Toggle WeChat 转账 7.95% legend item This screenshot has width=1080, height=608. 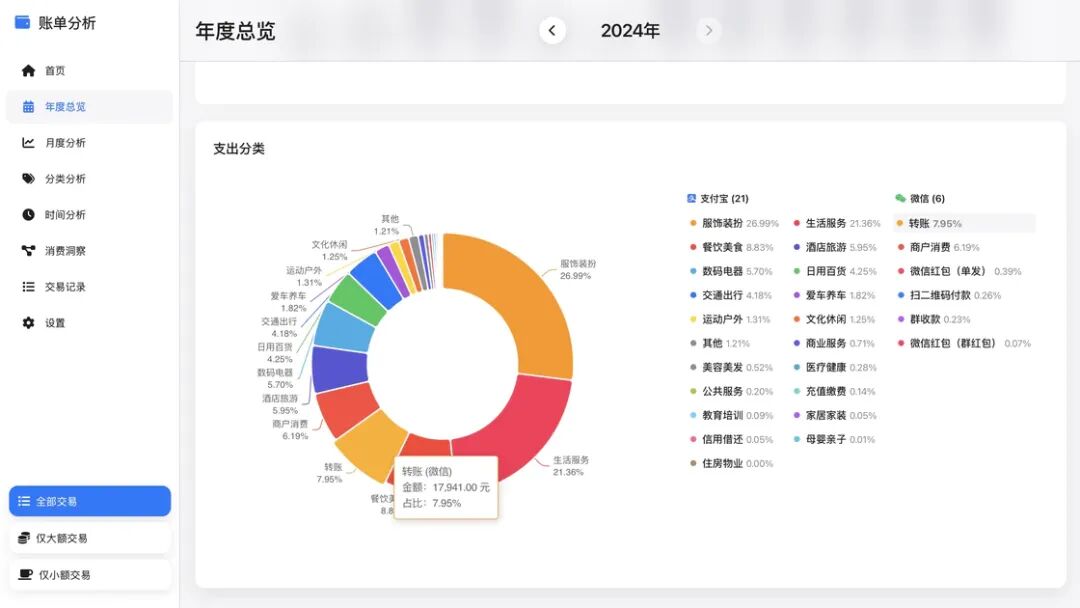click(964, 223)
